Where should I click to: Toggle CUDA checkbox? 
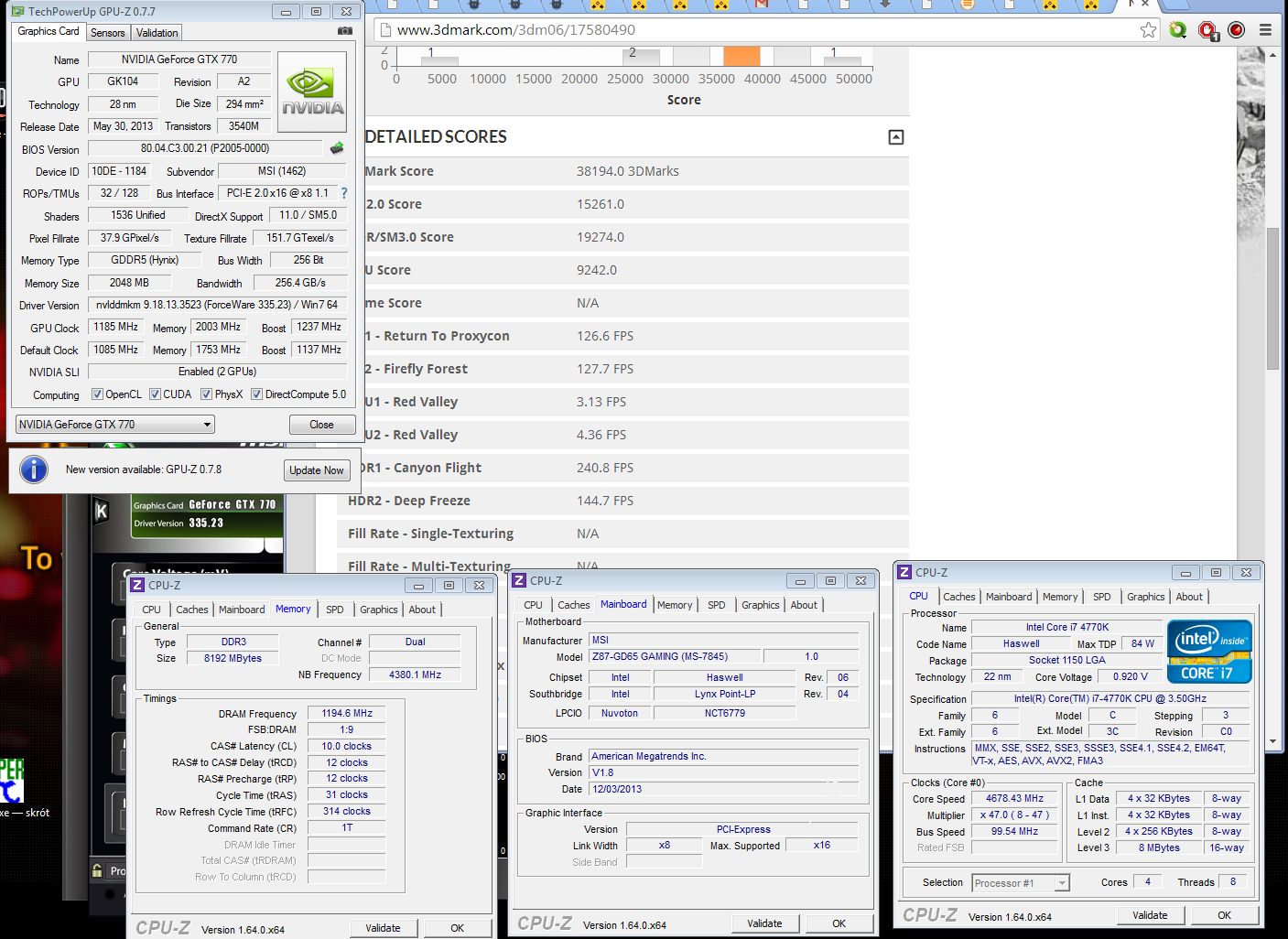156,394
